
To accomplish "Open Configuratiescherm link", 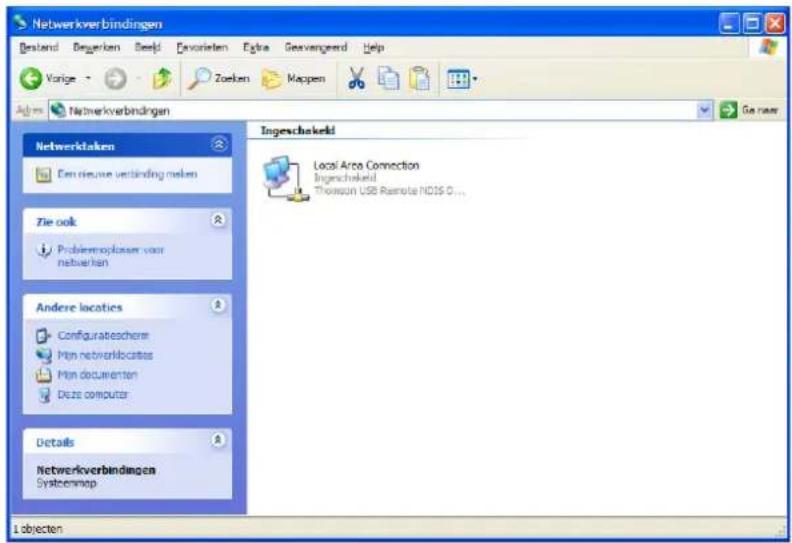I will pos(103,335).
